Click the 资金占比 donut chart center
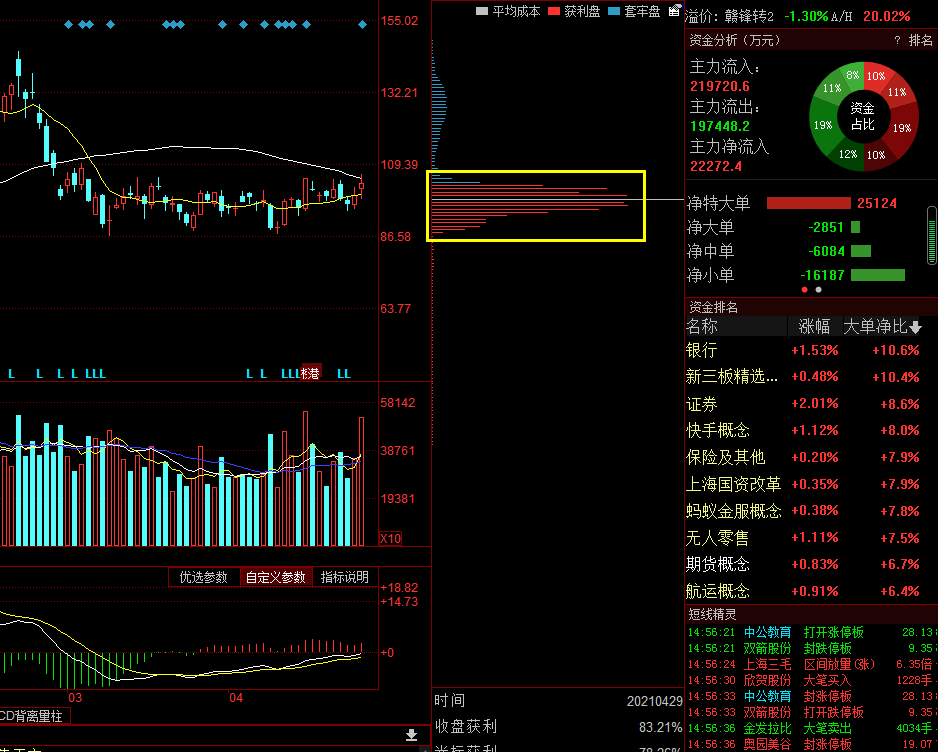Image resolution: width=938 pixels, height=752 pixels. click(x=862, y=116)
